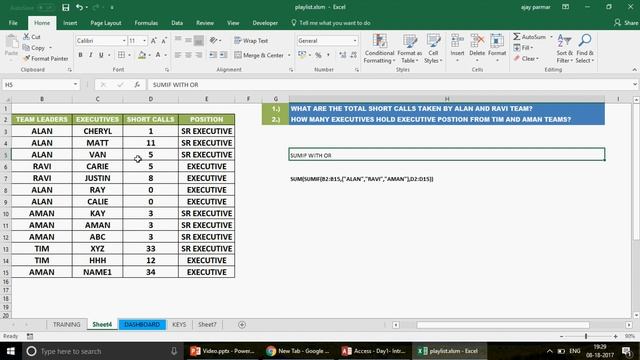Open the Calibri font name dropdown
The height and width of the screenshot is (360, 640).
point(124,41)
